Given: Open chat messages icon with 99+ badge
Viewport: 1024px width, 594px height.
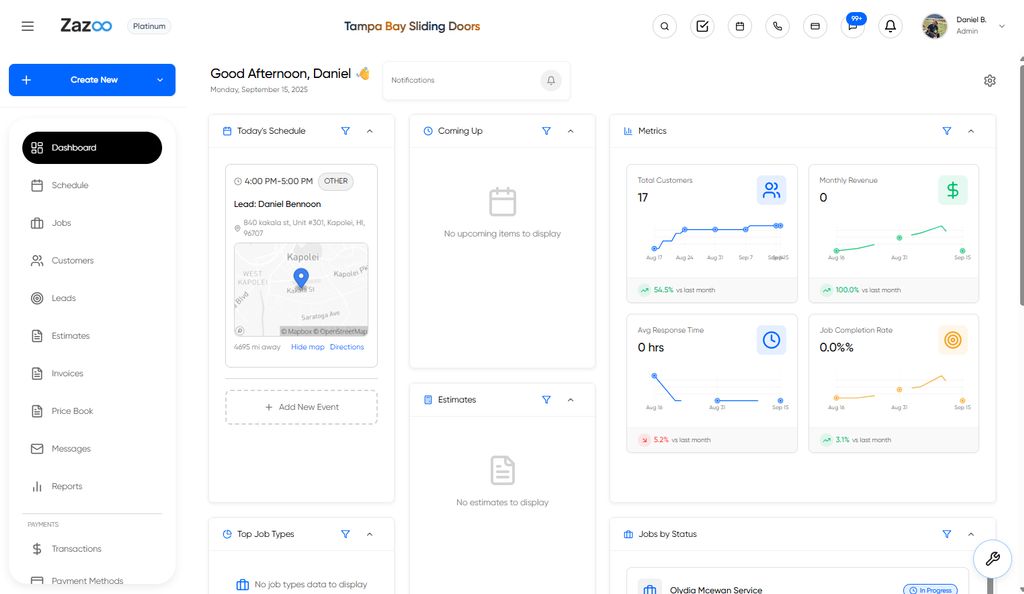Looking at the screenshot, I should [x=852, y=27].
